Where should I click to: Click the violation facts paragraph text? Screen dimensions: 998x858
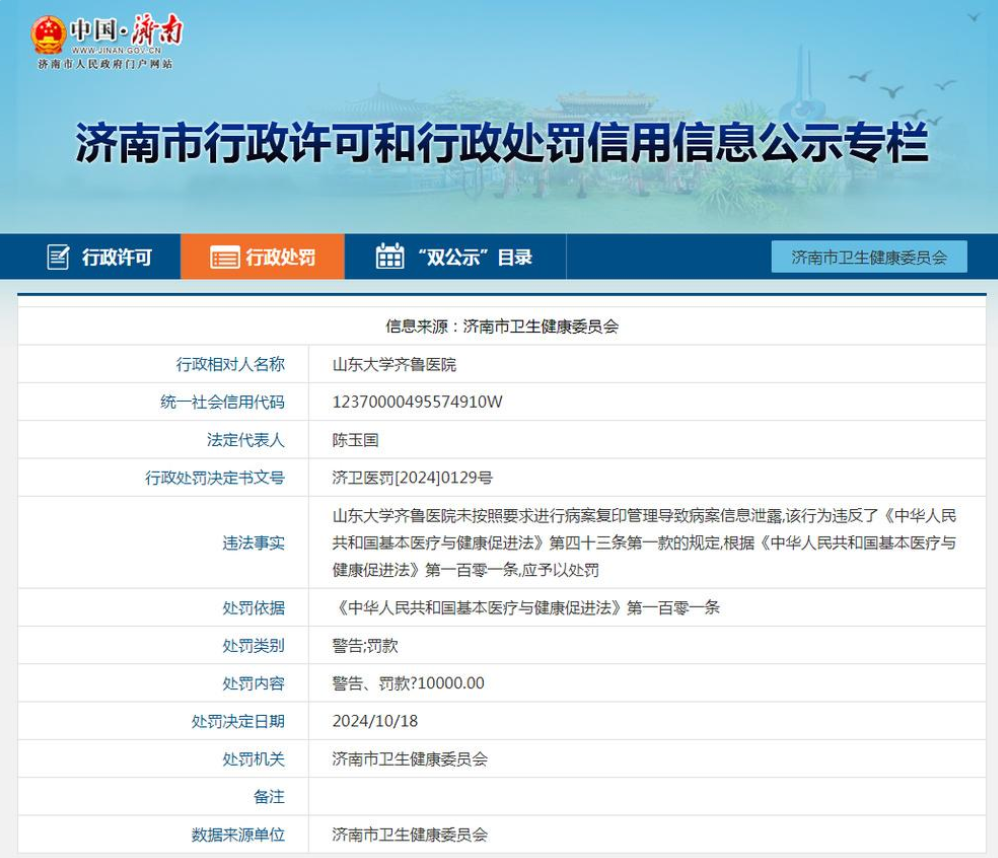(644, 543)
